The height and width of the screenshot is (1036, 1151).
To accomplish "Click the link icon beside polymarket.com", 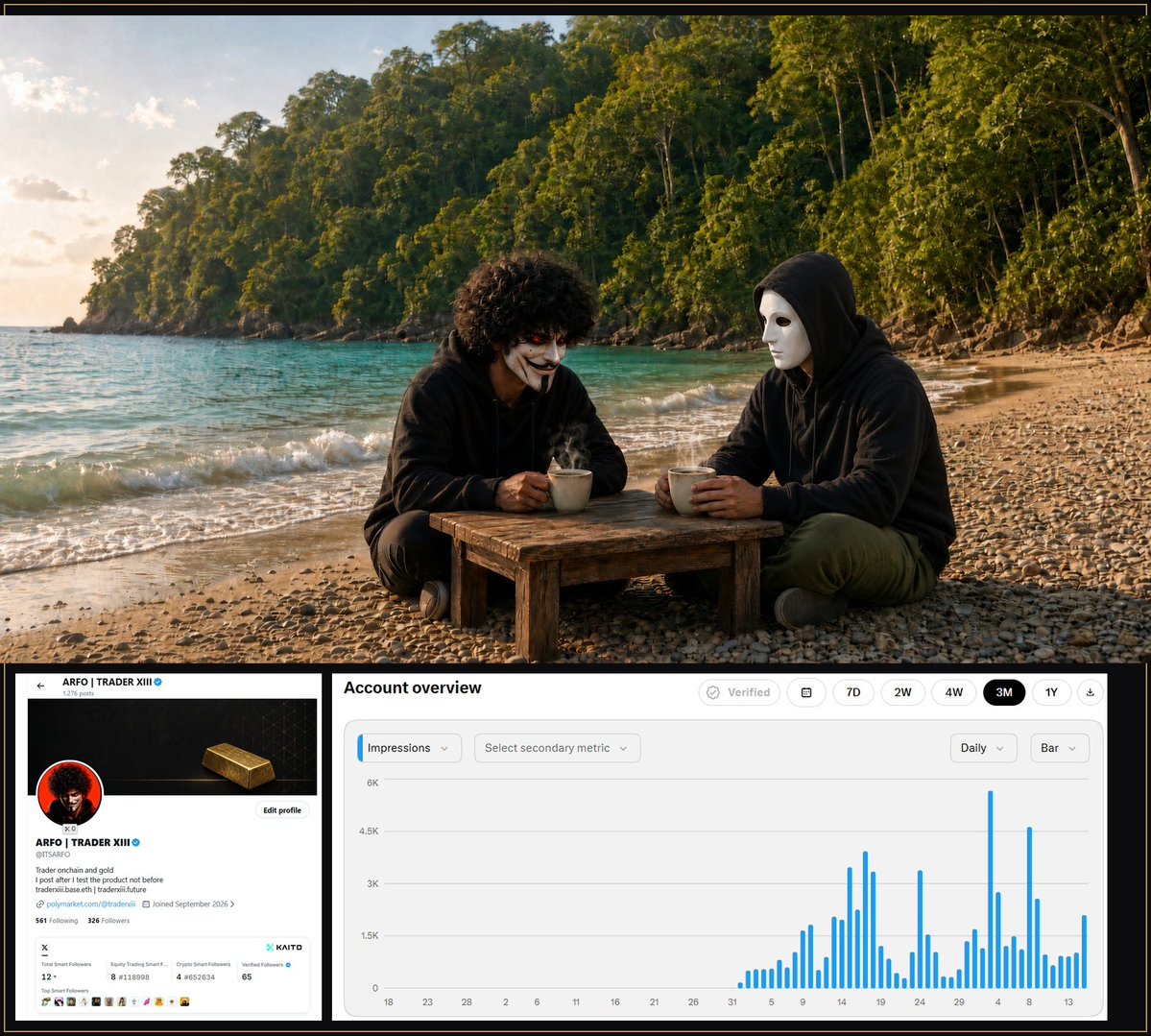I will click(x=39, y=904).
